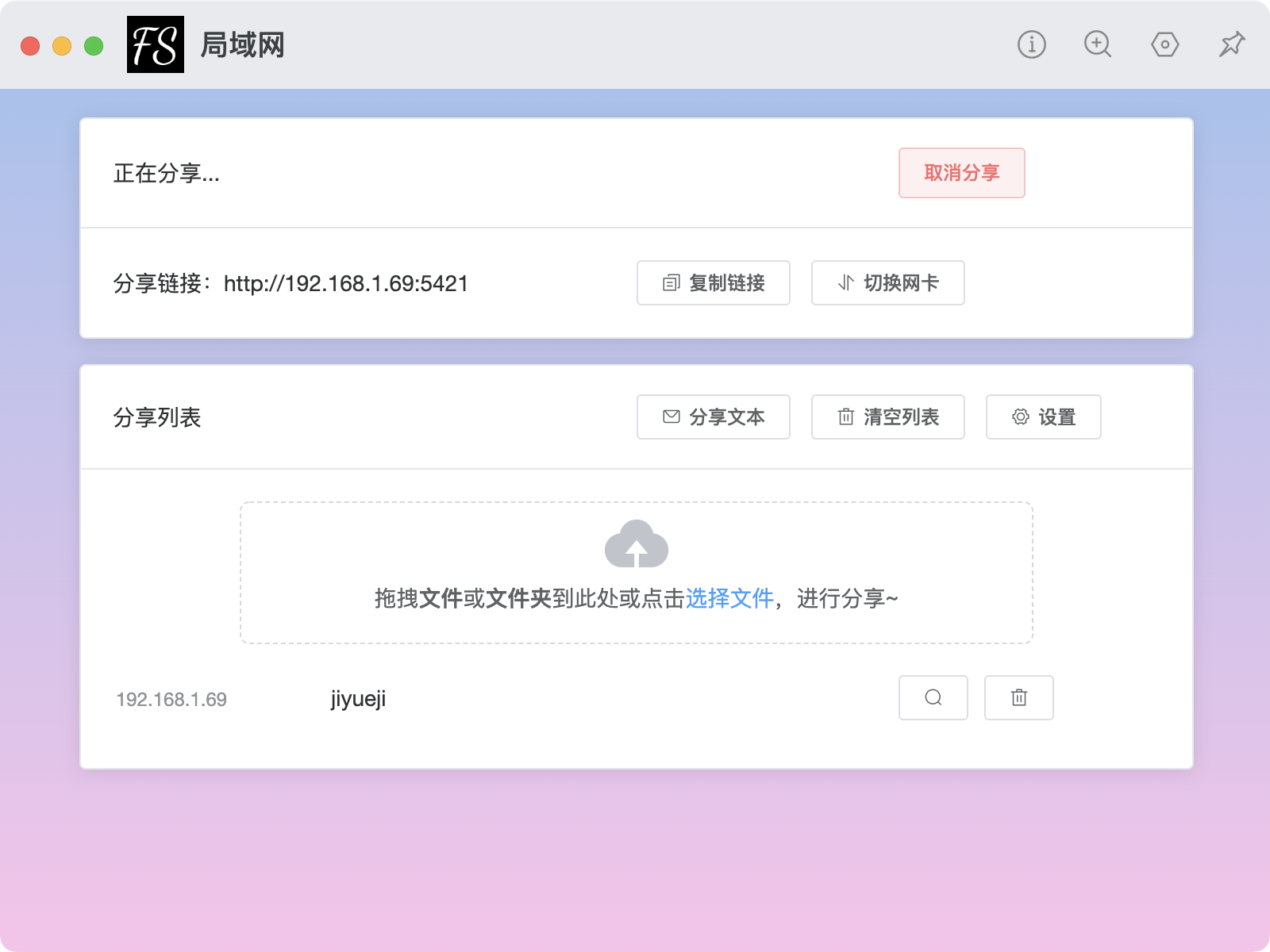Share text via 分享文本 button

[714, 416]
